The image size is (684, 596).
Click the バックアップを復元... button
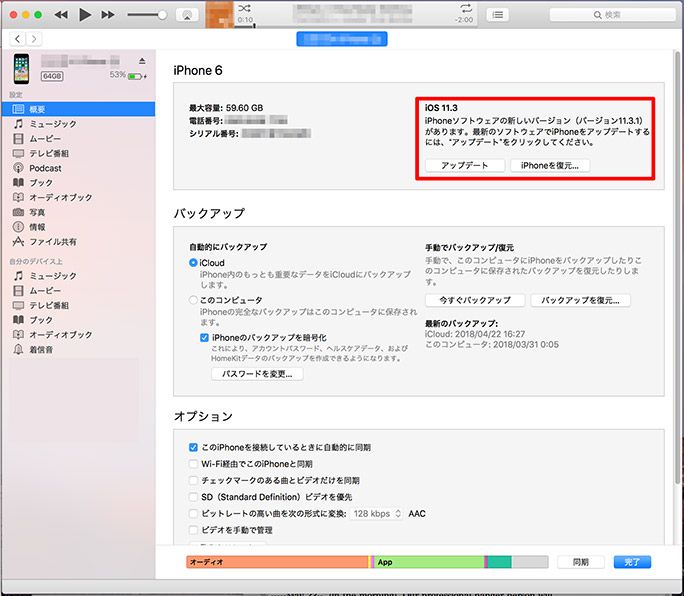click(581, 300)
